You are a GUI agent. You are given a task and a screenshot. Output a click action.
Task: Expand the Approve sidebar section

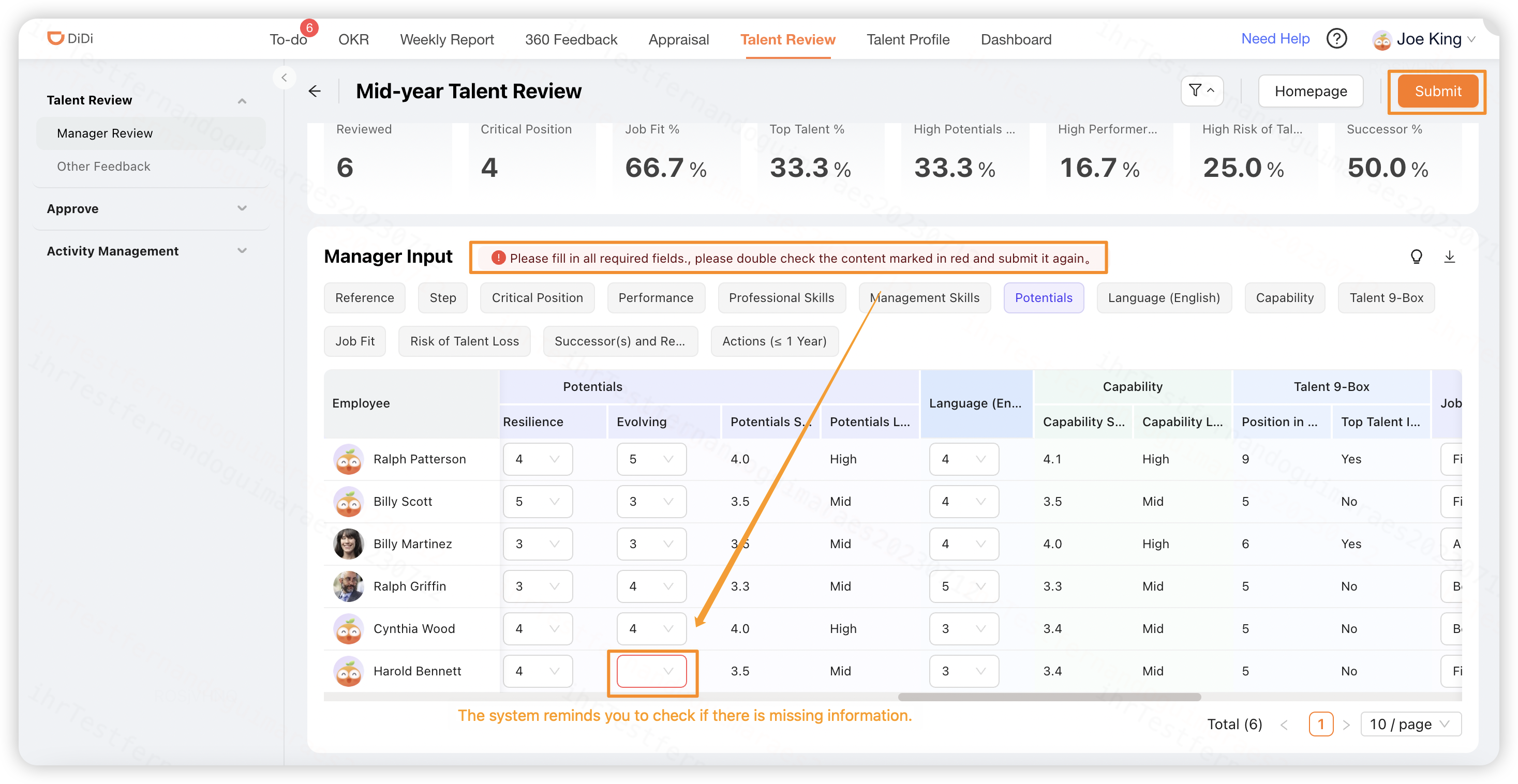[242, 208]
